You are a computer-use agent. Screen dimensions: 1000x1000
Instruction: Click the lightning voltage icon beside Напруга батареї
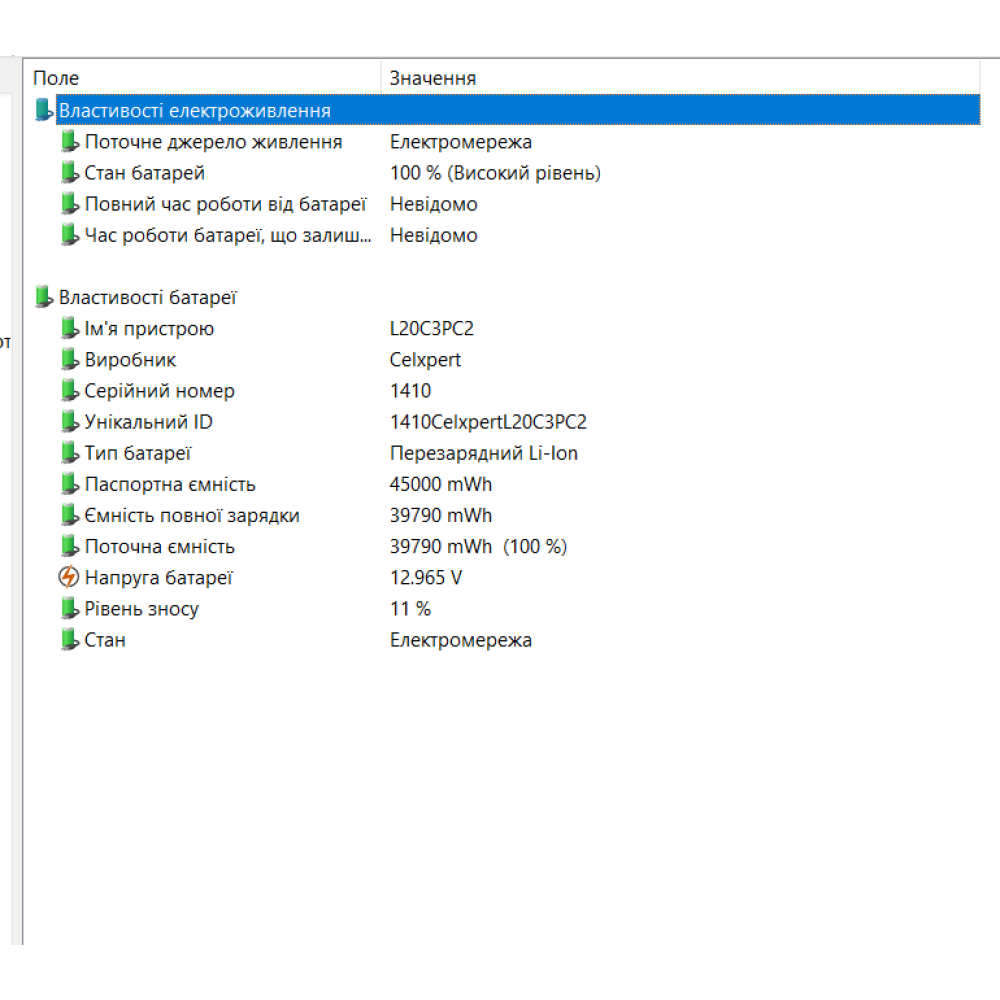coord(69,577)
